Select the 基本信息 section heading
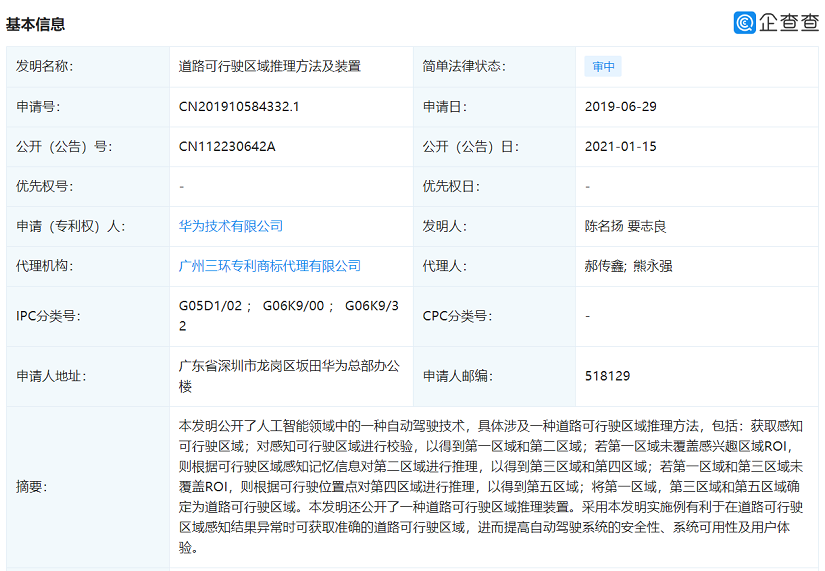This screenshot has height=571, width=825. (x=35, y=24)
